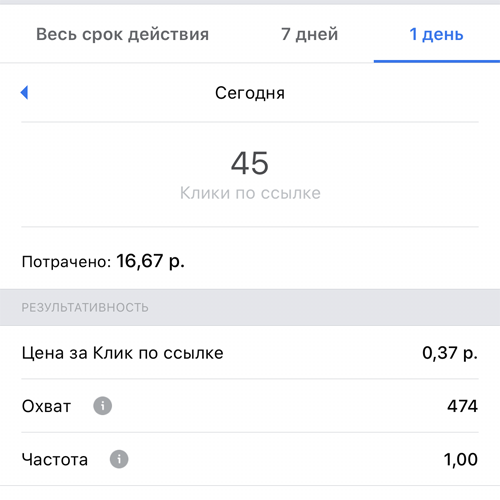Image resolution: width=500 pixels, height=500 pixels.
Task: Switch to Весь срок действия tab
Action: pos(122,34)
